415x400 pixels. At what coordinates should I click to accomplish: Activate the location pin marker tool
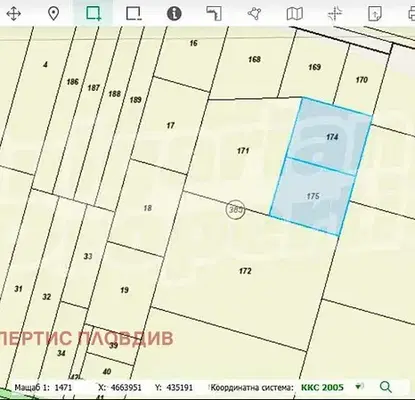(53, 14)
